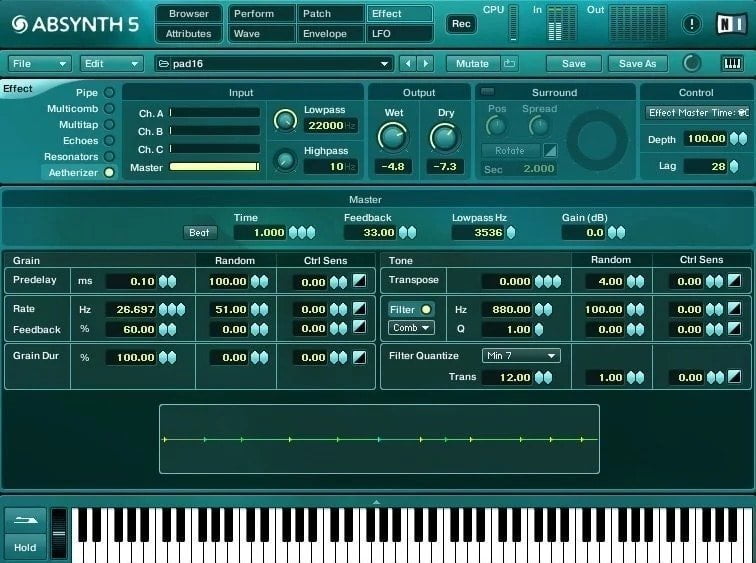Click Grain Dur Ctrl Sens curve icon
This screenshot has height=563, width=756.
pos(359,357)
